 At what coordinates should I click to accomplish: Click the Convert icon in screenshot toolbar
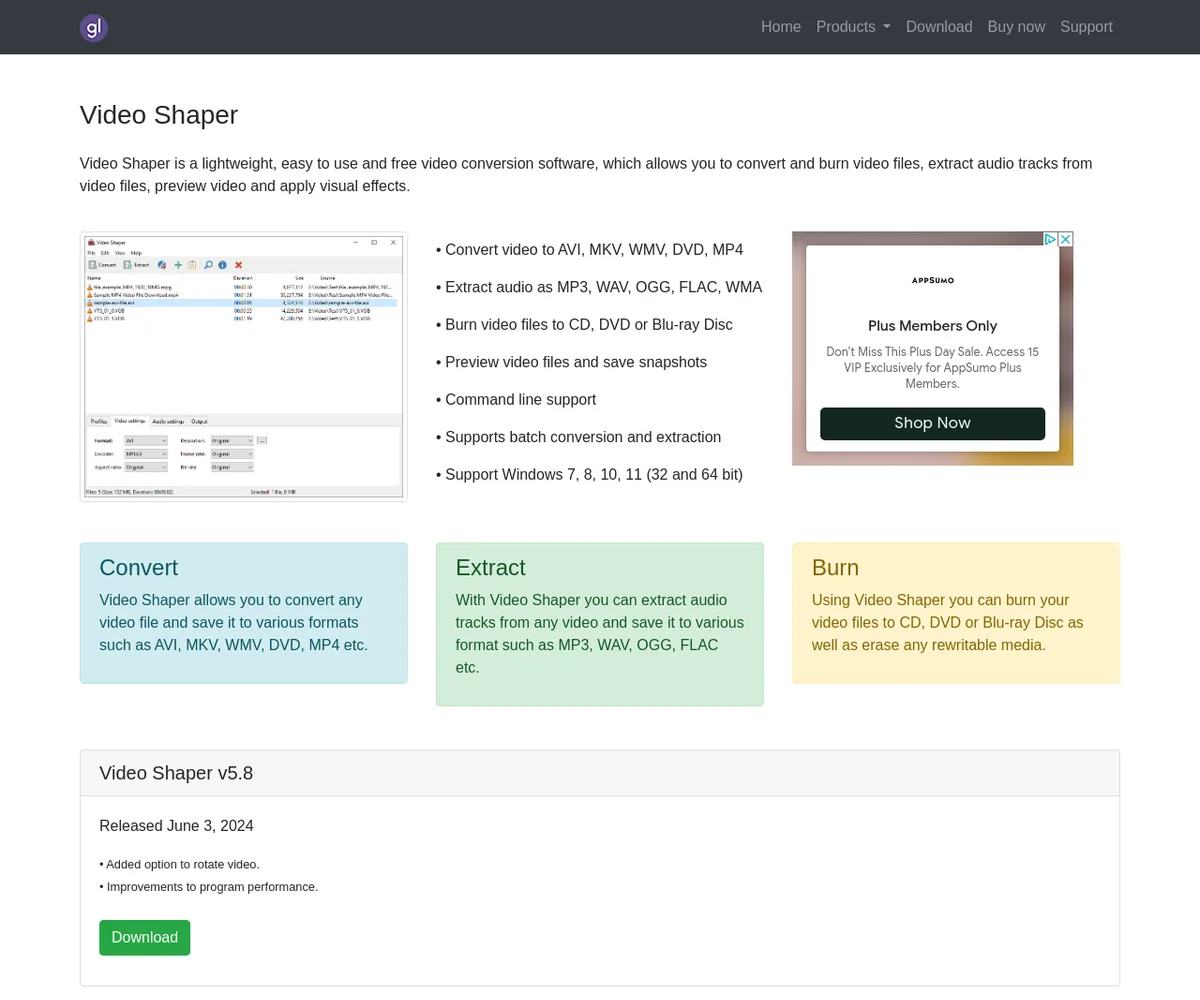pos(102,265)
